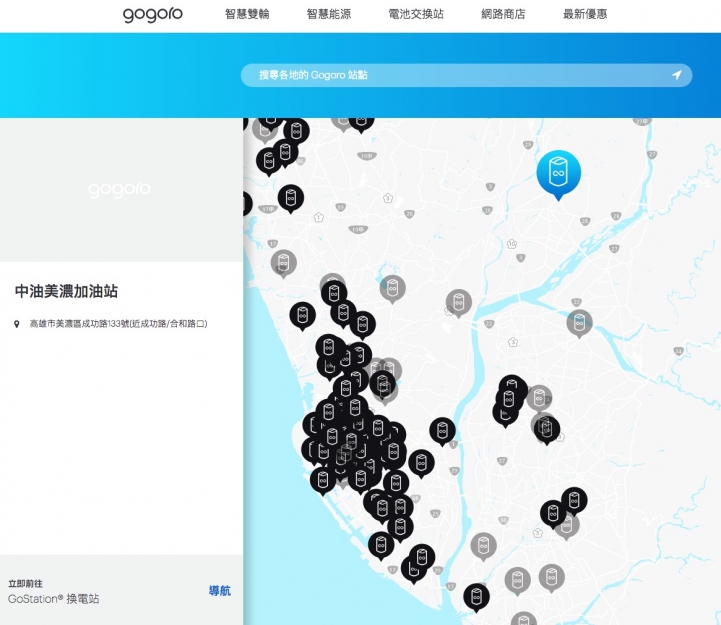Open the 網路商店 menu

tap(503, 14)
